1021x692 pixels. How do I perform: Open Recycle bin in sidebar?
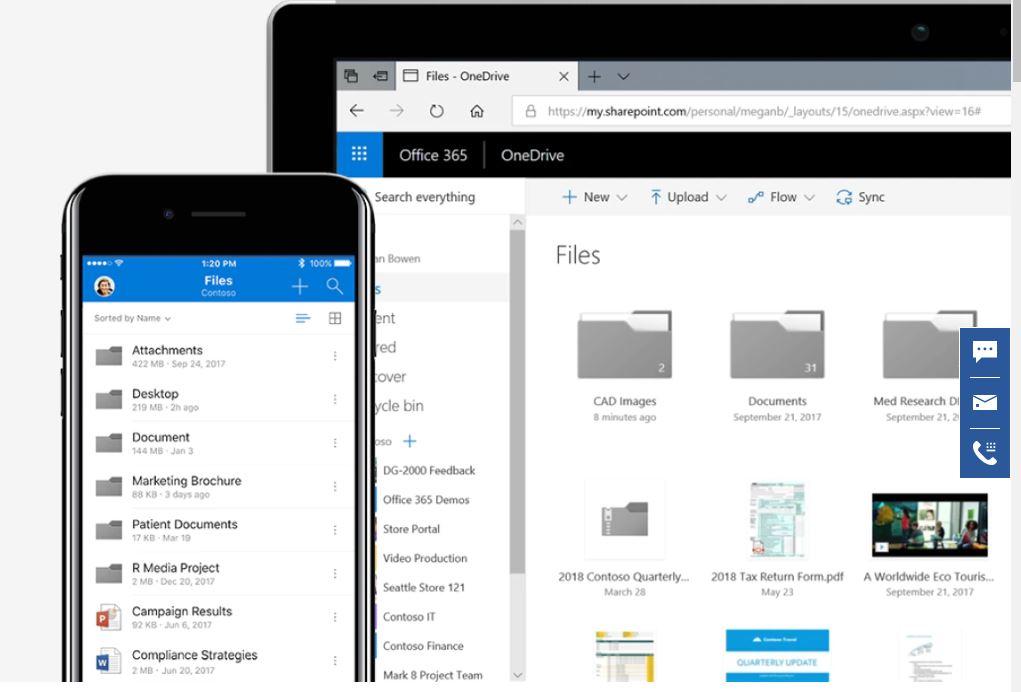[x=399, y=406]
